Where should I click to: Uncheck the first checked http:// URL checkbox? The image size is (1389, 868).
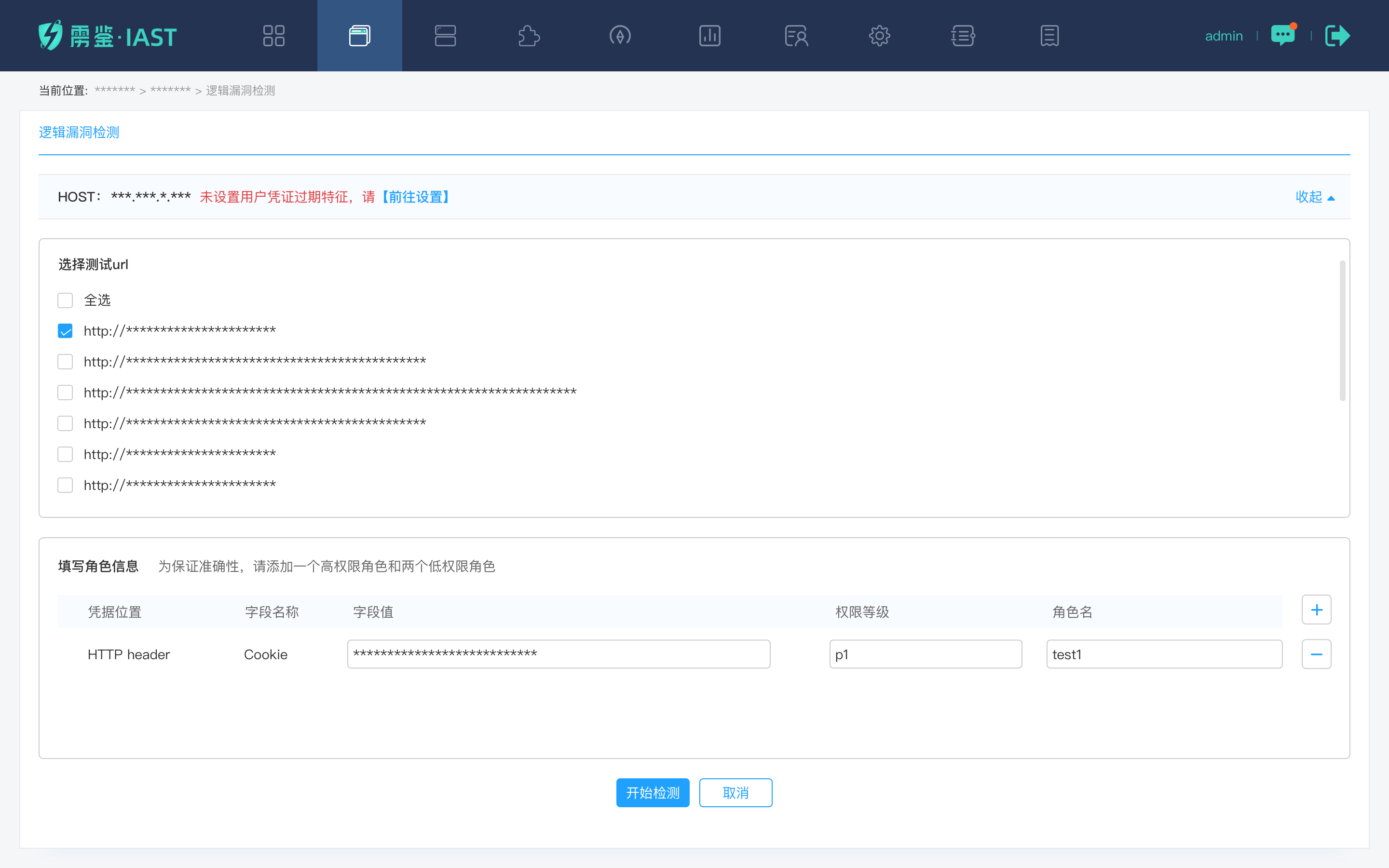coord(66,331)
